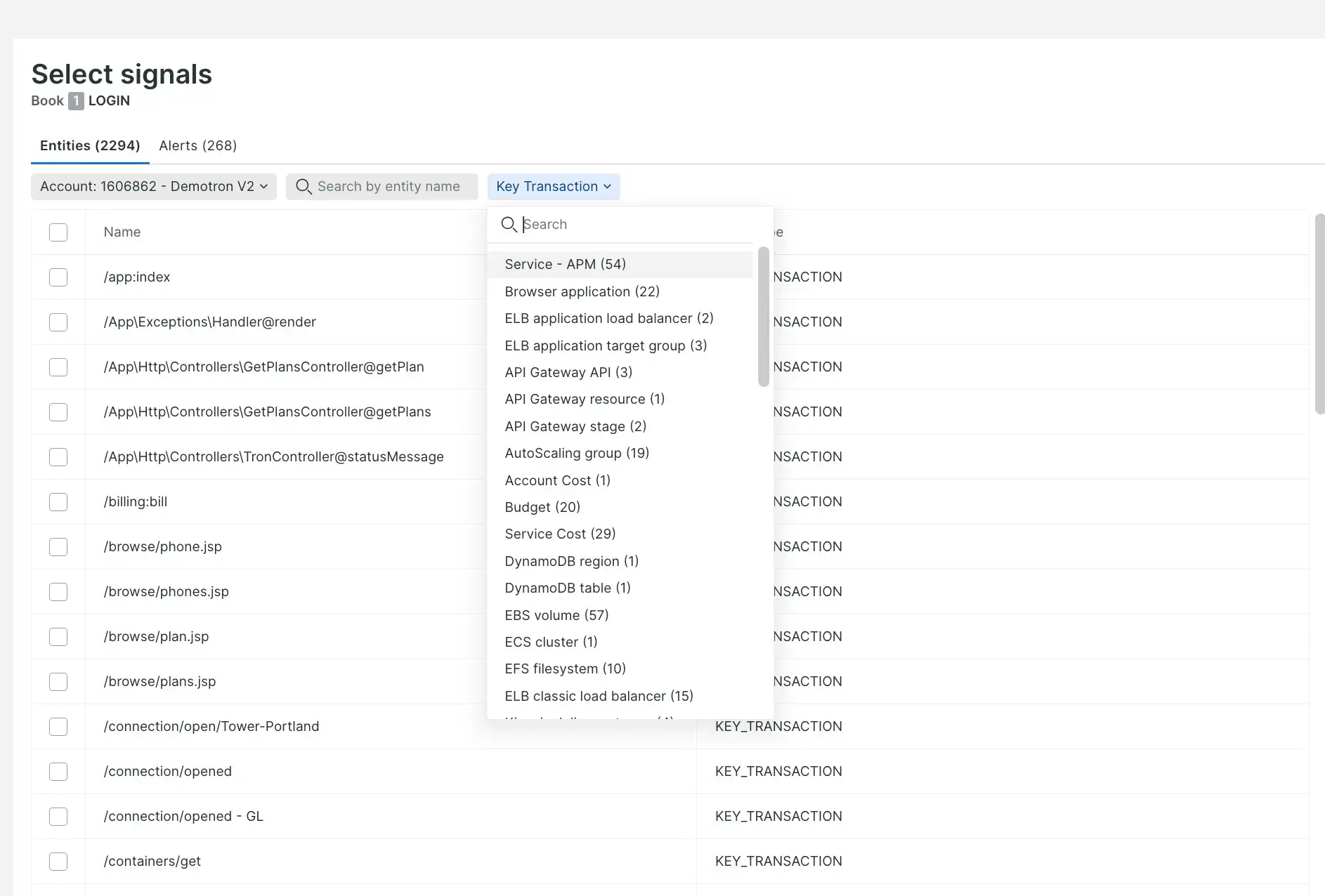
Task: Collapse the Key Transaction filter dropdown
Action: pos(553,187)
